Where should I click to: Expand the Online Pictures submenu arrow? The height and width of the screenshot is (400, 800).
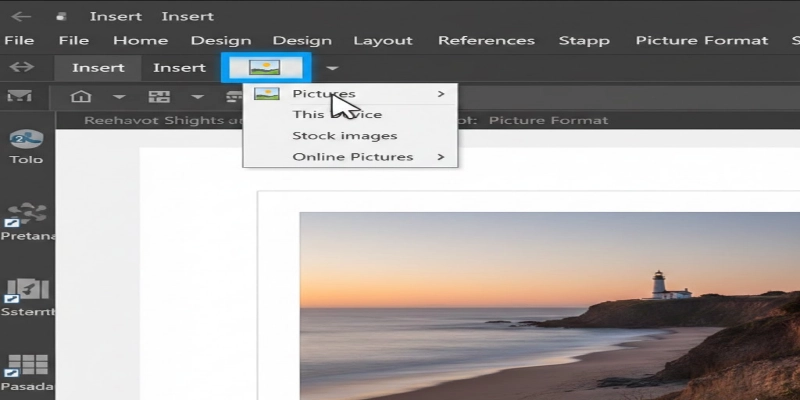(x=441, y=157)
